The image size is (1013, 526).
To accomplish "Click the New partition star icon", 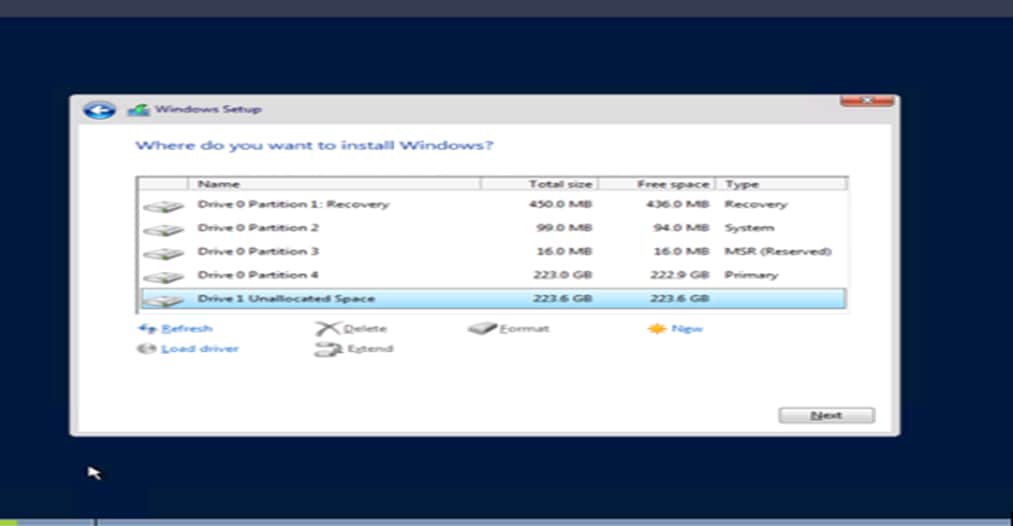I will [656, 328].
